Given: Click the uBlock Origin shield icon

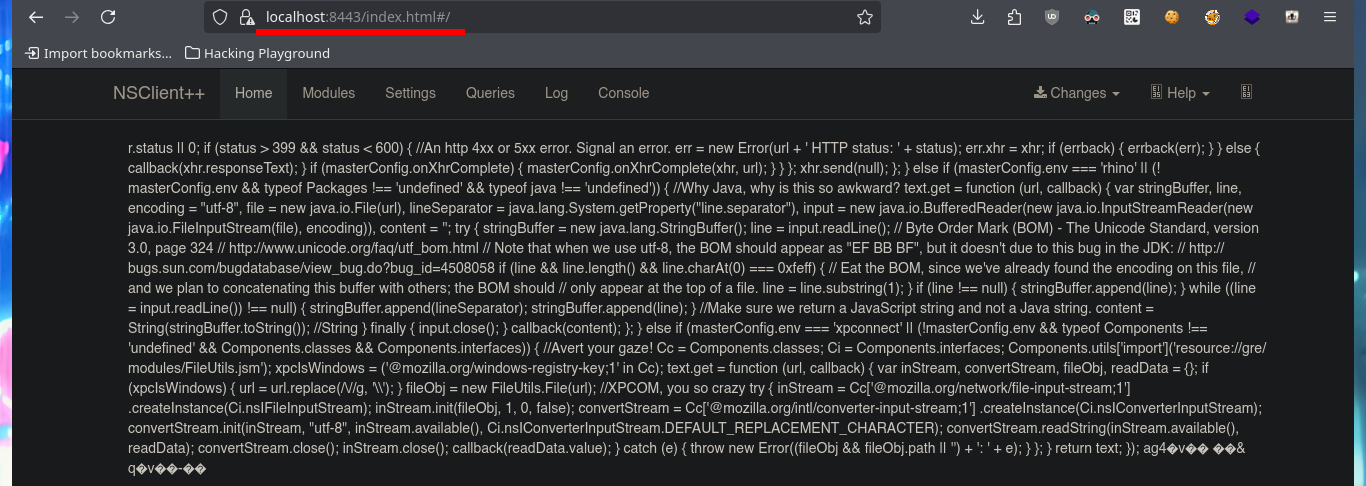Looking at the screenshot, I should pyautogui.click(x=1051, y=17).
